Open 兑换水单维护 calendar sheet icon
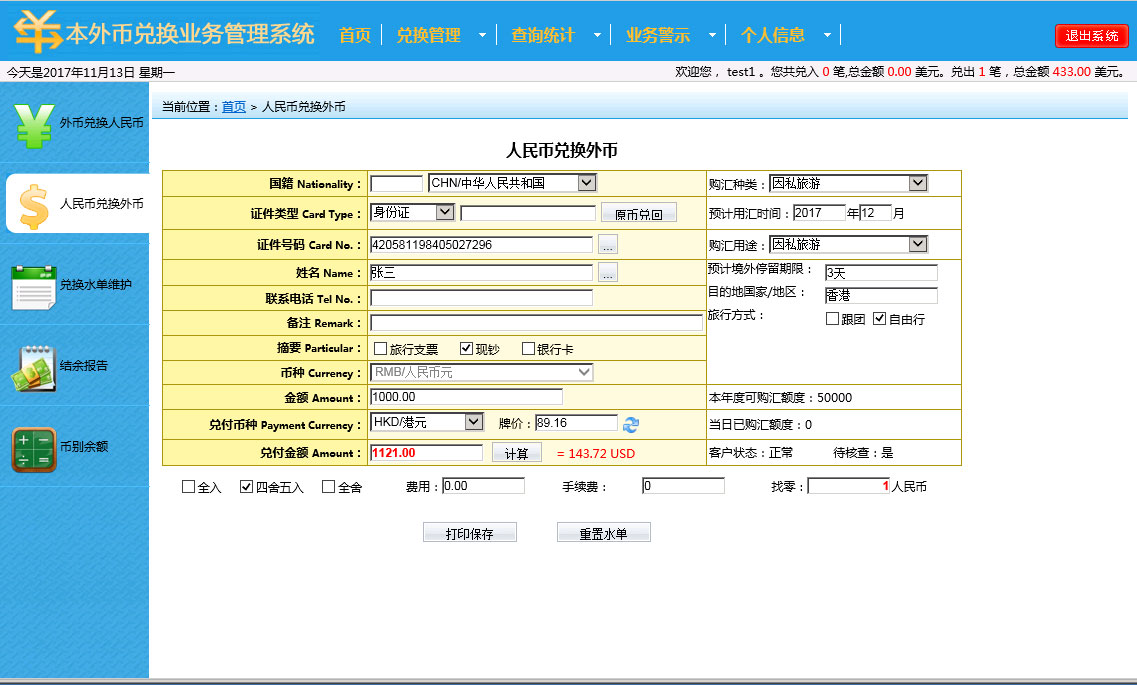 click(33, 287)
